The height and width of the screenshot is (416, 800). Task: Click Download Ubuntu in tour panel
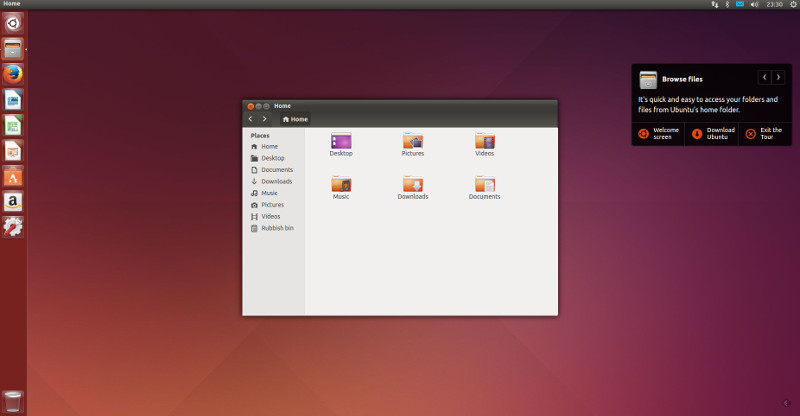pyautogui.click(x=712, y=134)
